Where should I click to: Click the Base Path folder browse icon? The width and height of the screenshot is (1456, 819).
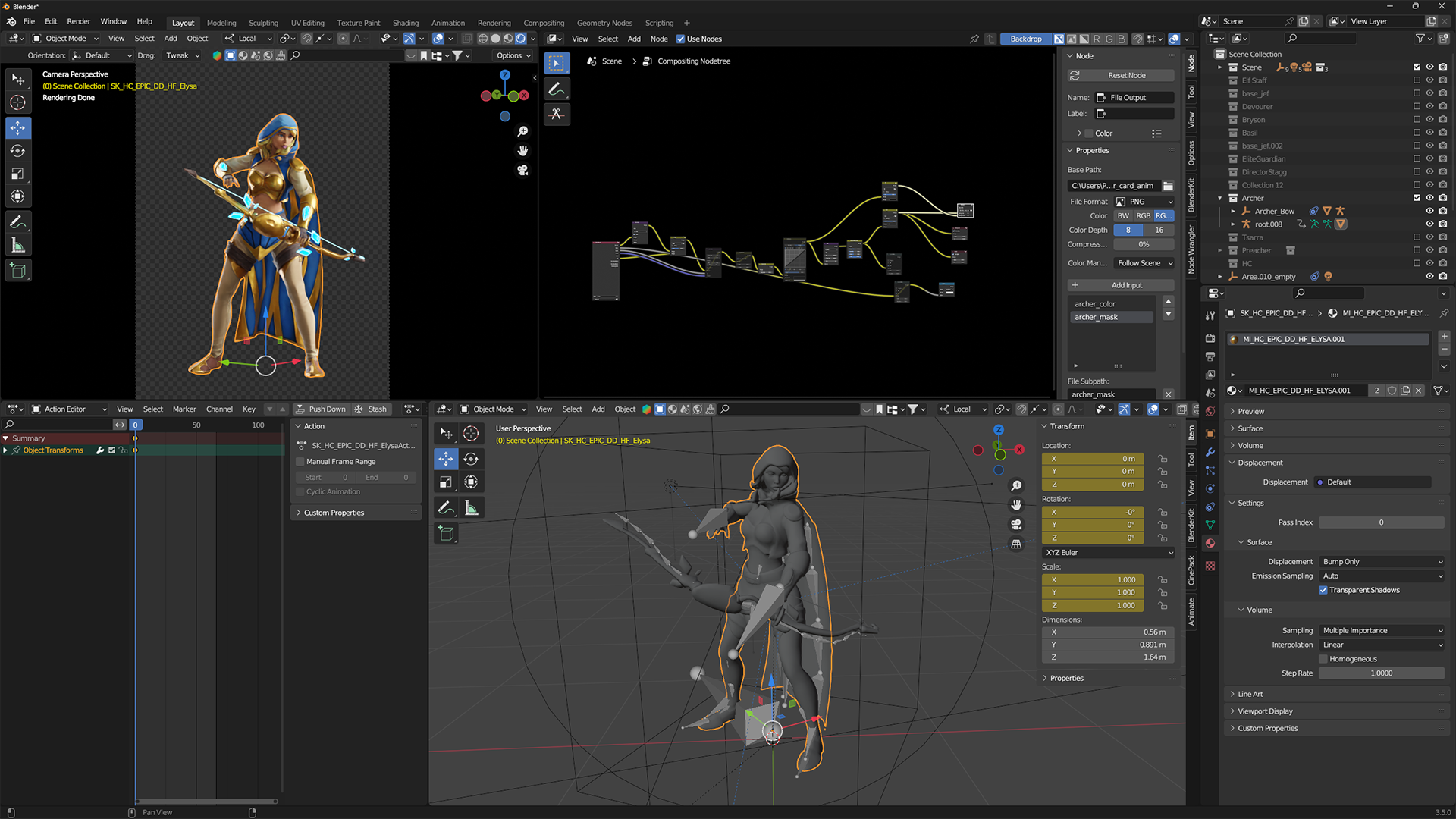(x=1169, y=186)
